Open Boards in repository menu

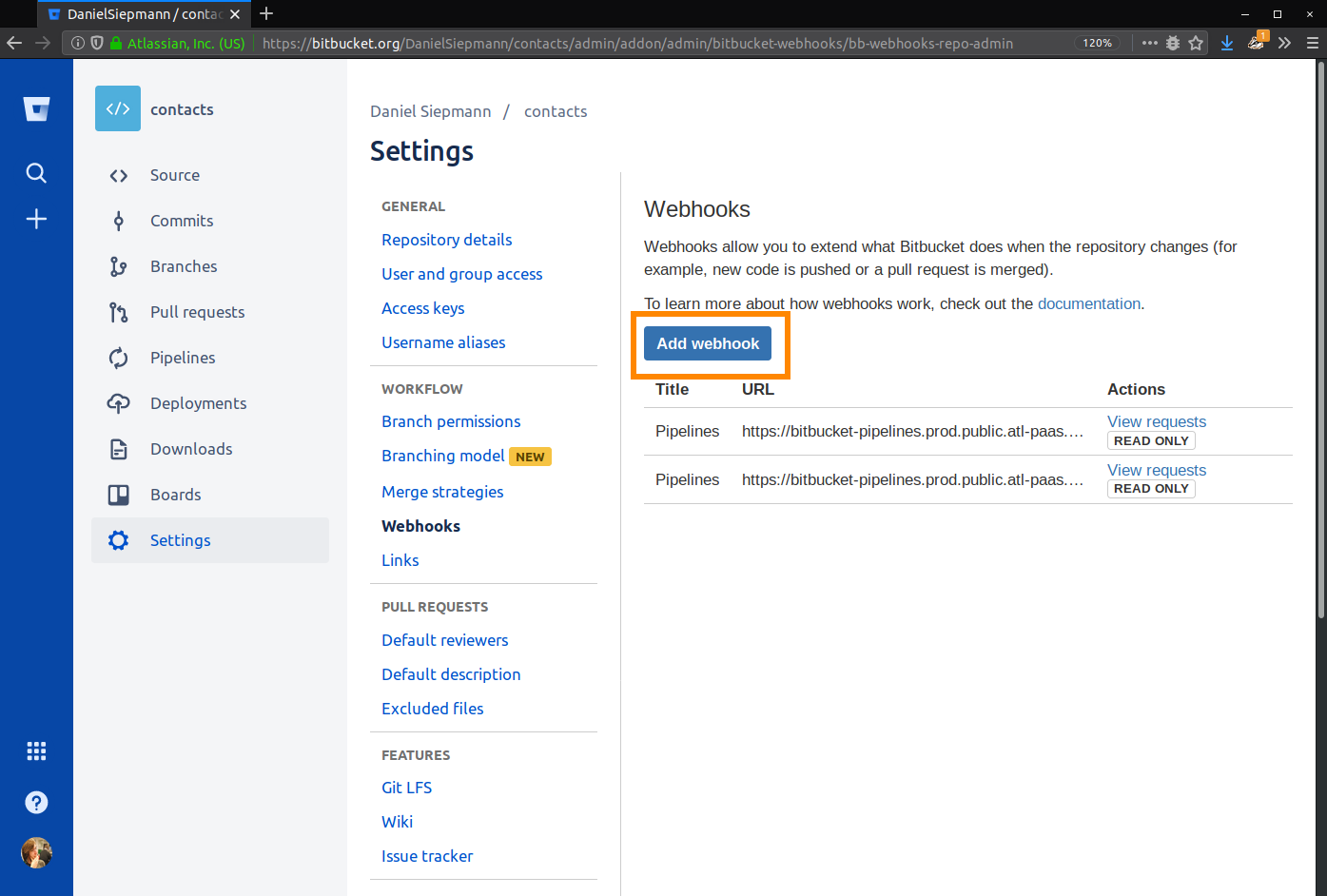(x=176, y=495)
